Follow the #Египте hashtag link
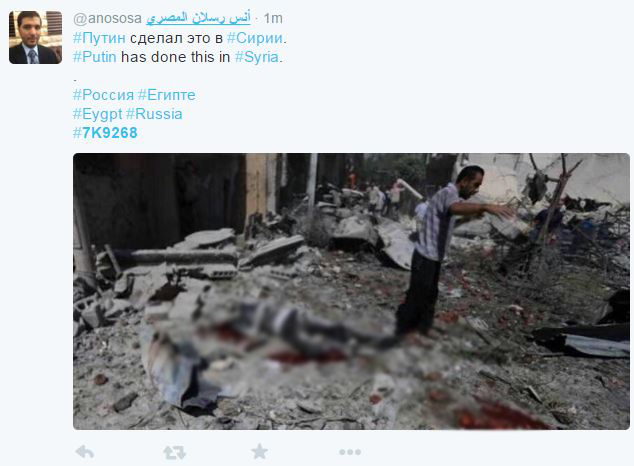The width and height of the screenshot is (634, 466). click(x=167, y=95)
